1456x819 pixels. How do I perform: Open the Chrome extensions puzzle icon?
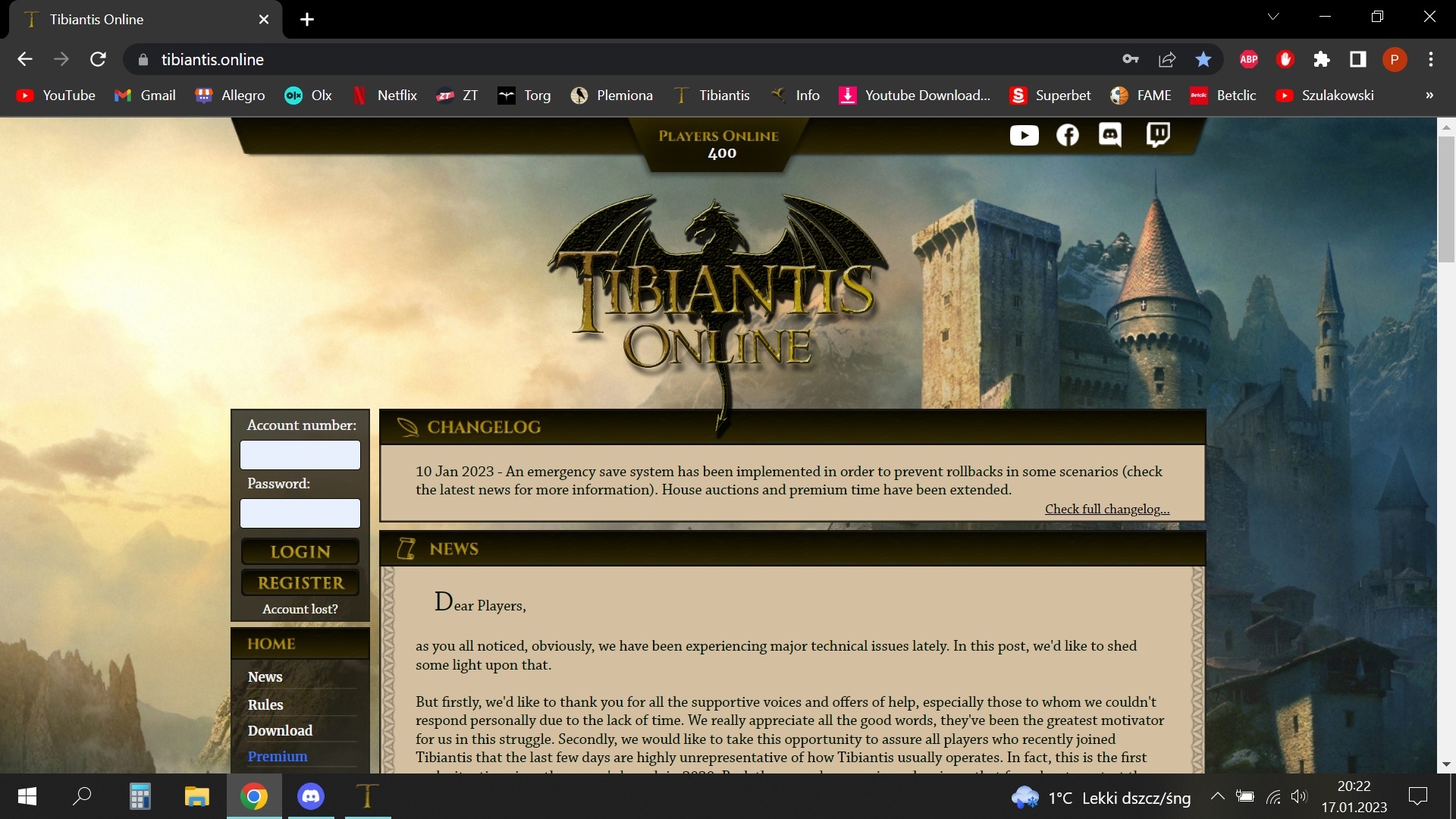pyautogui.click(x=1322, y=59)
